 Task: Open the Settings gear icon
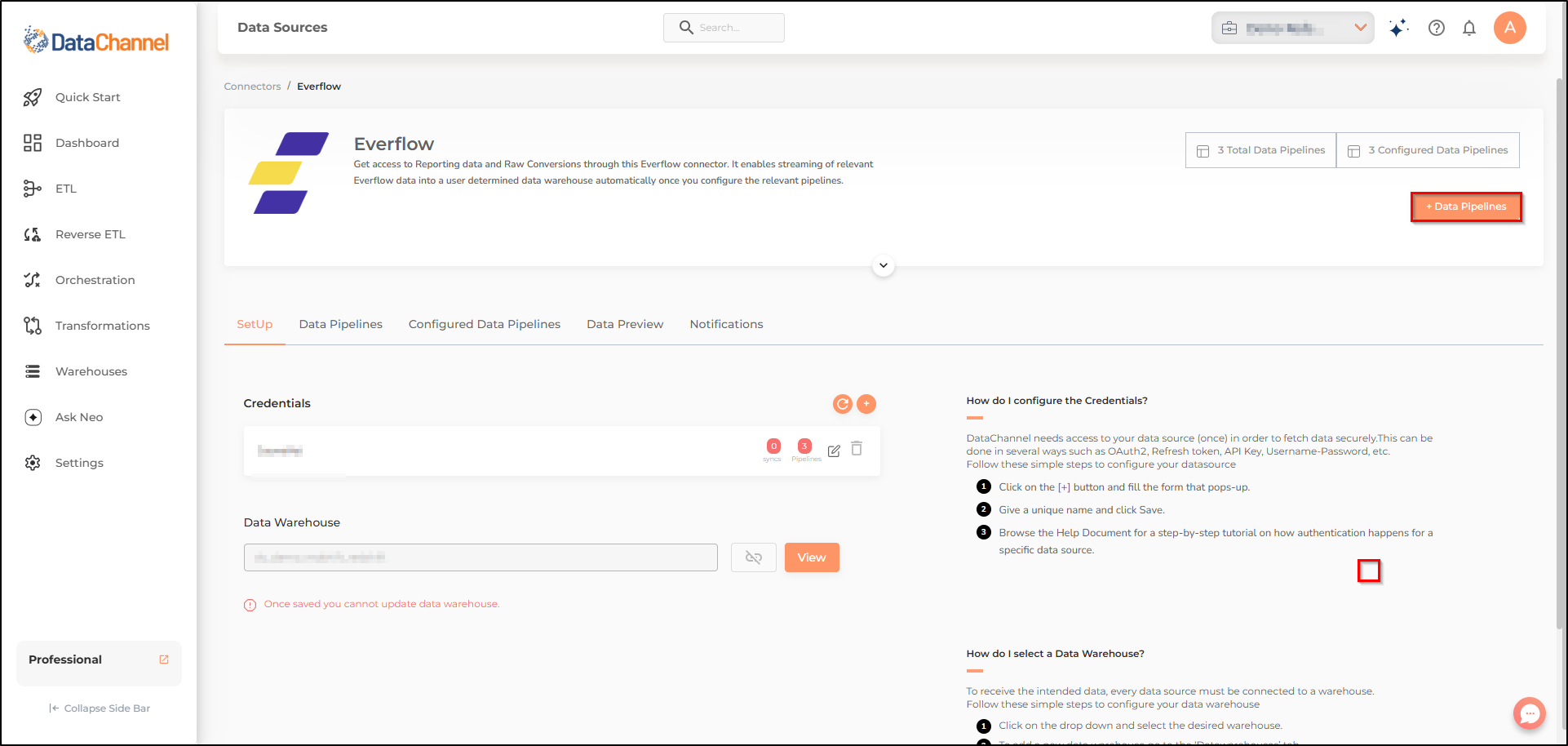click(33, 463)
